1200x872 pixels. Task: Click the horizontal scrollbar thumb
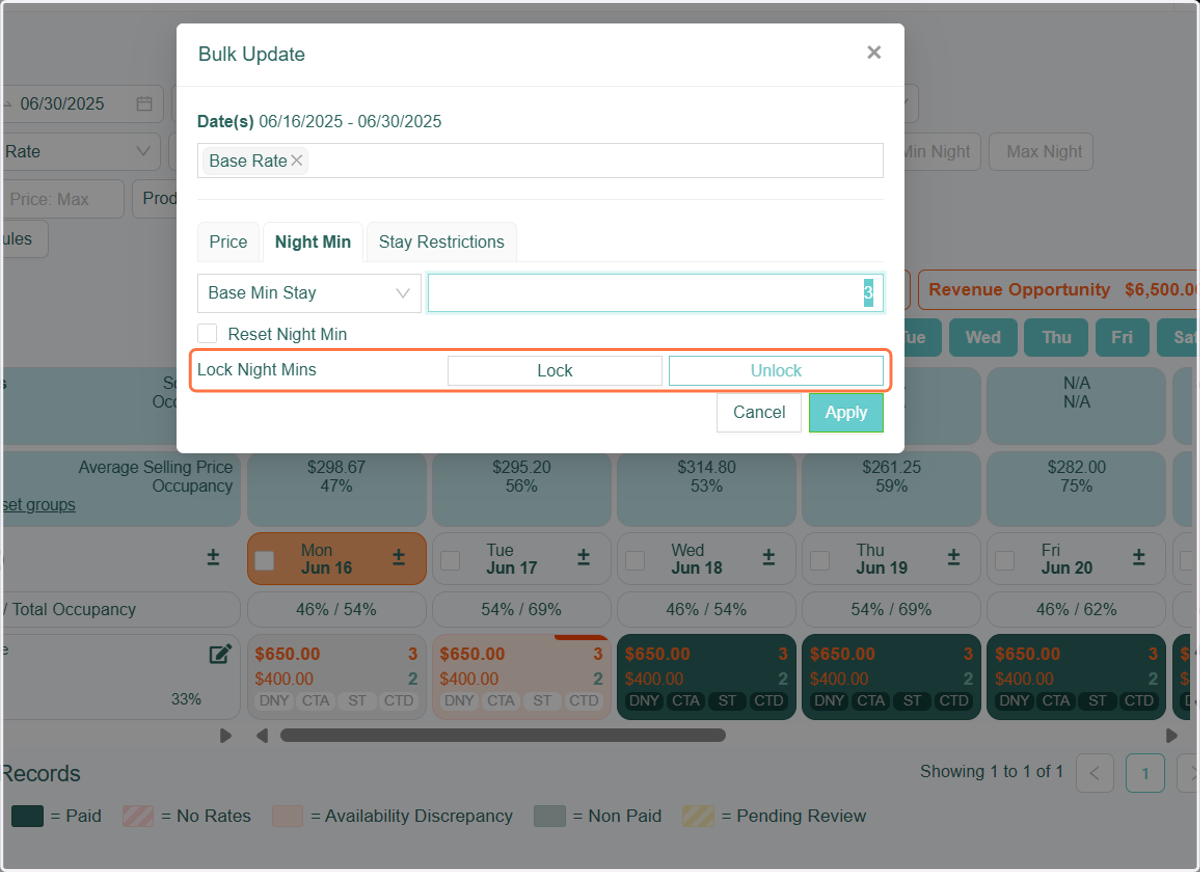click(x=503, y=735)
